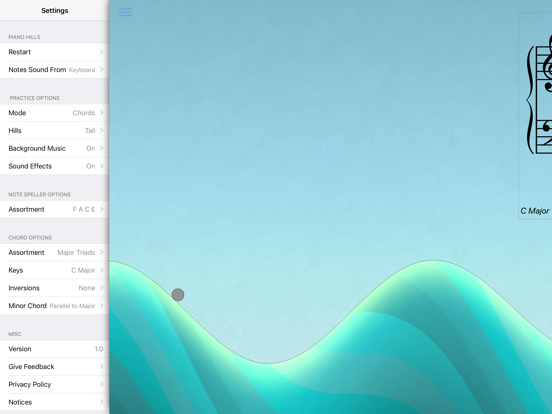Open the C Major sheet music card
The image size is (552, 414).
point(535,115)
